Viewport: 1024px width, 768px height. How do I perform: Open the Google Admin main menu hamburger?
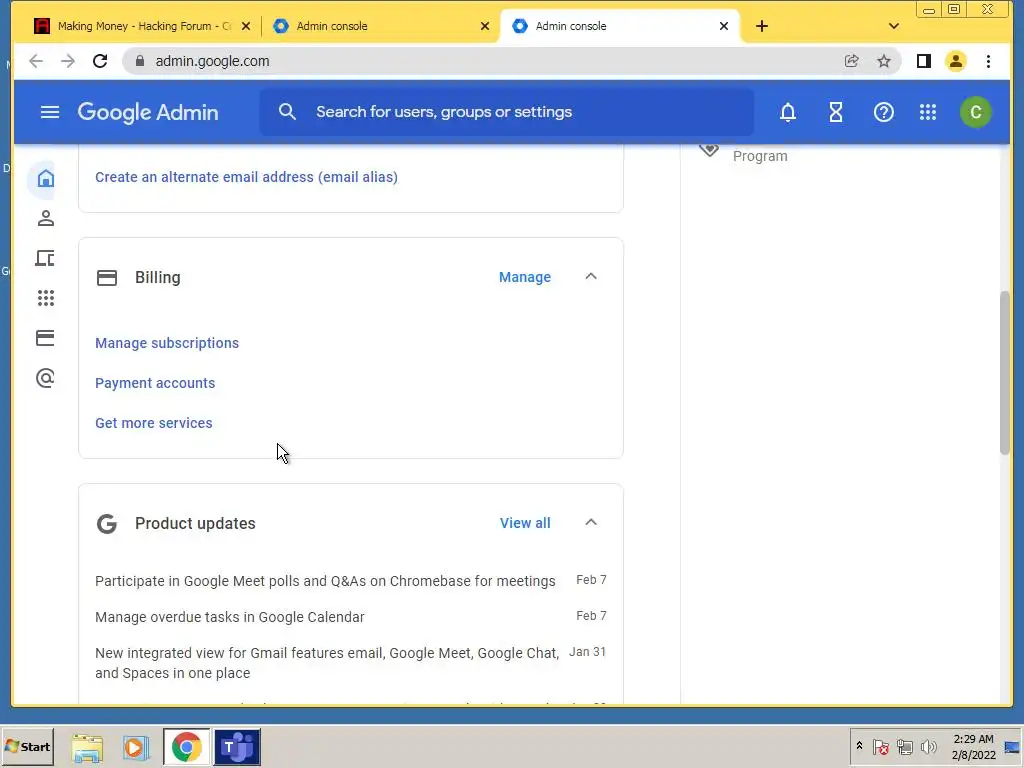50,112
